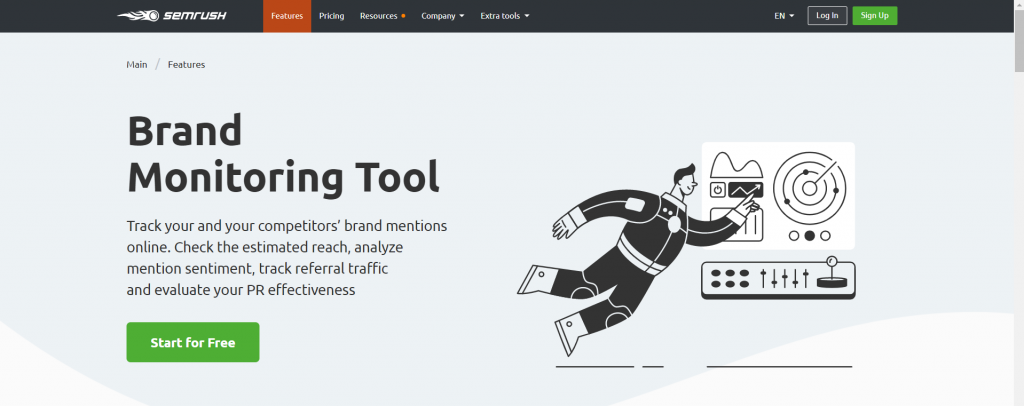
Task: Open the EN language selector
Action: 784,16
